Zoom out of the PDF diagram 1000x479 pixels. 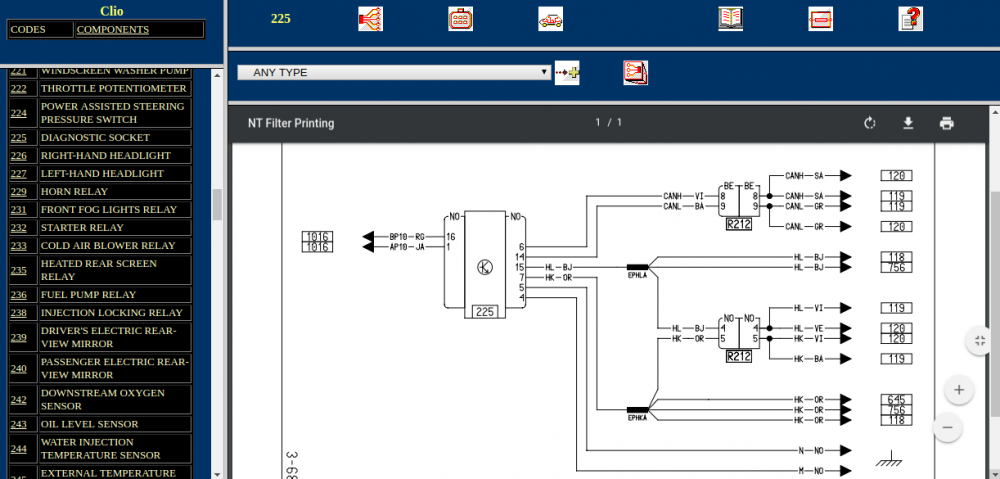(x=947, y=427)
